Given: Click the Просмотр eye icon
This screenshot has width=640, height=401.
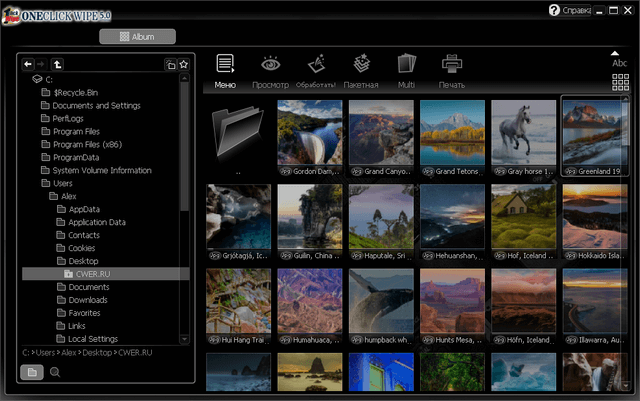Looking at the screenshot, I should [x=270, y=67].
